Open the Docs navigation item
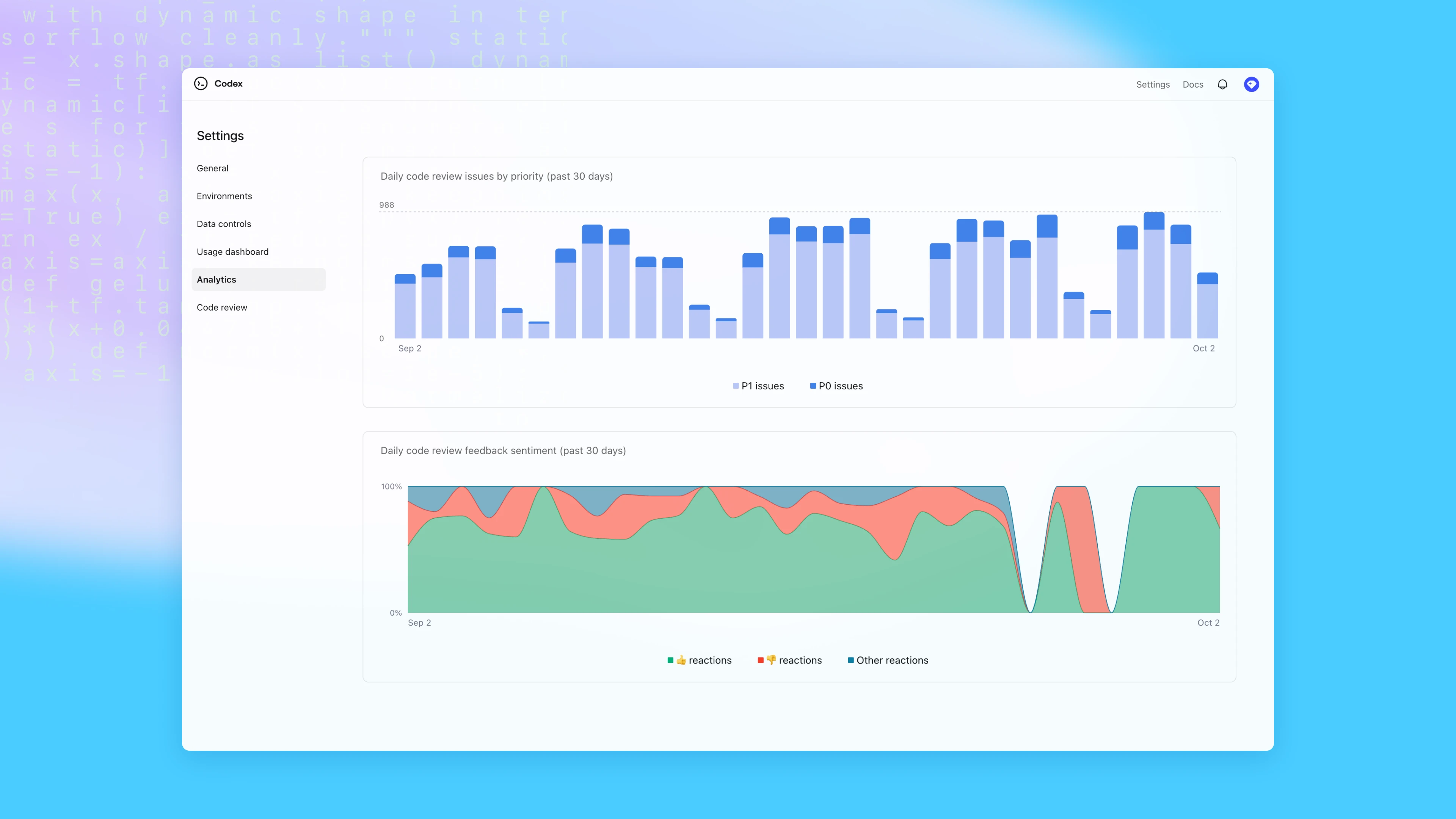 1192,84
